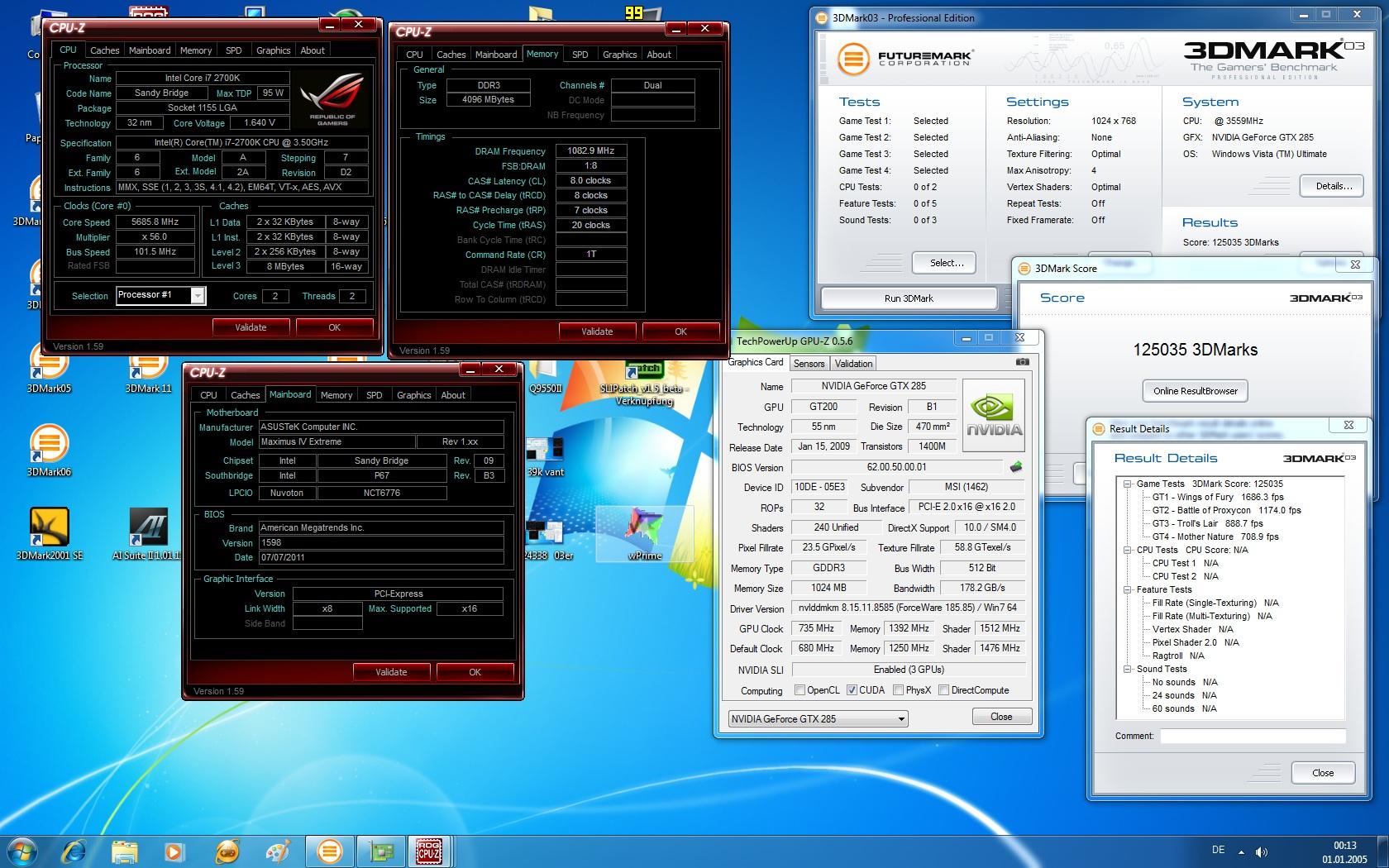Open the 3DMark2001 SE desktop shortcut

click(49, 534)
